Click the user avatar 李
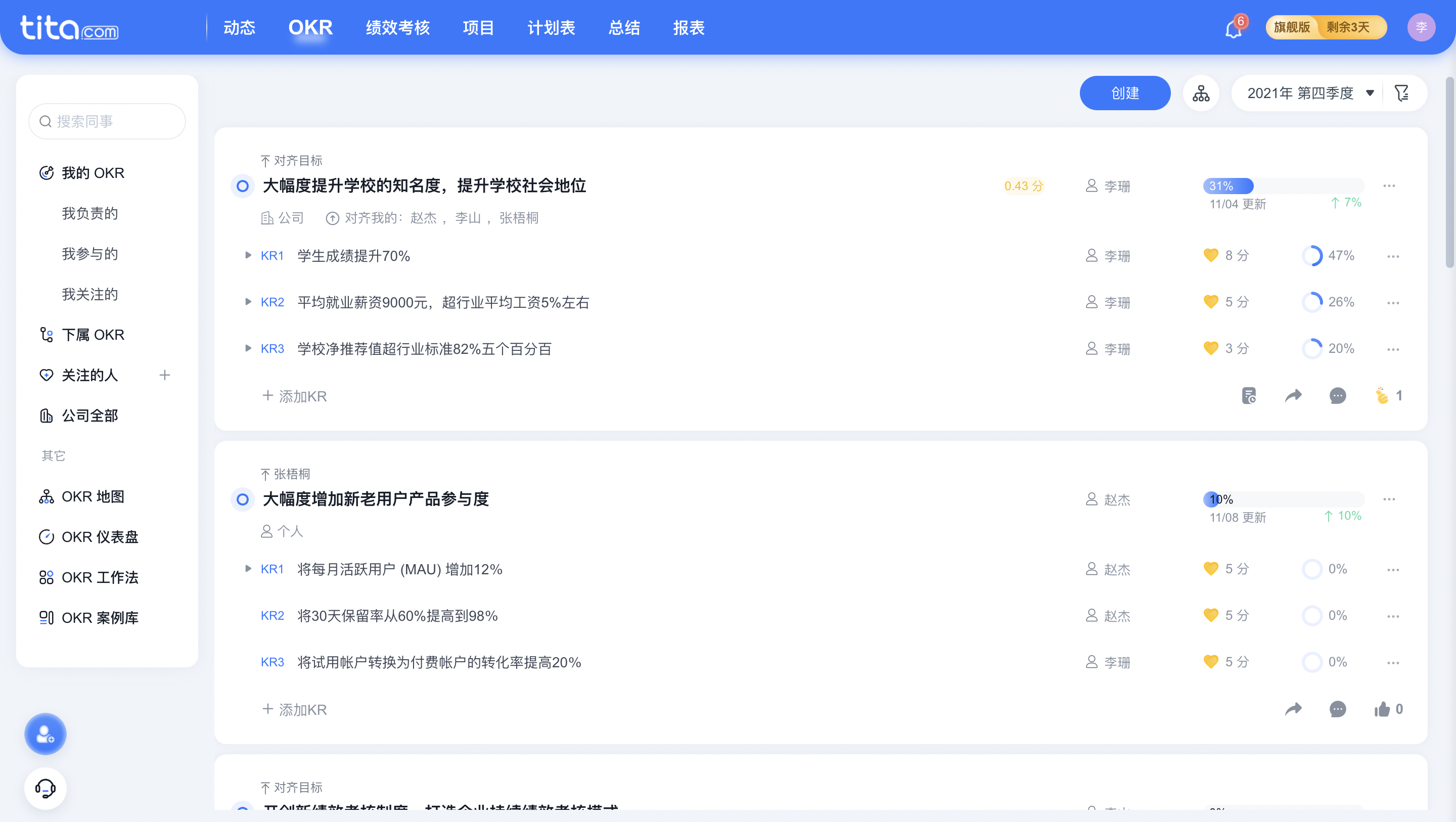Viewport: 1456px width, 822px height. coord(1421,27)
